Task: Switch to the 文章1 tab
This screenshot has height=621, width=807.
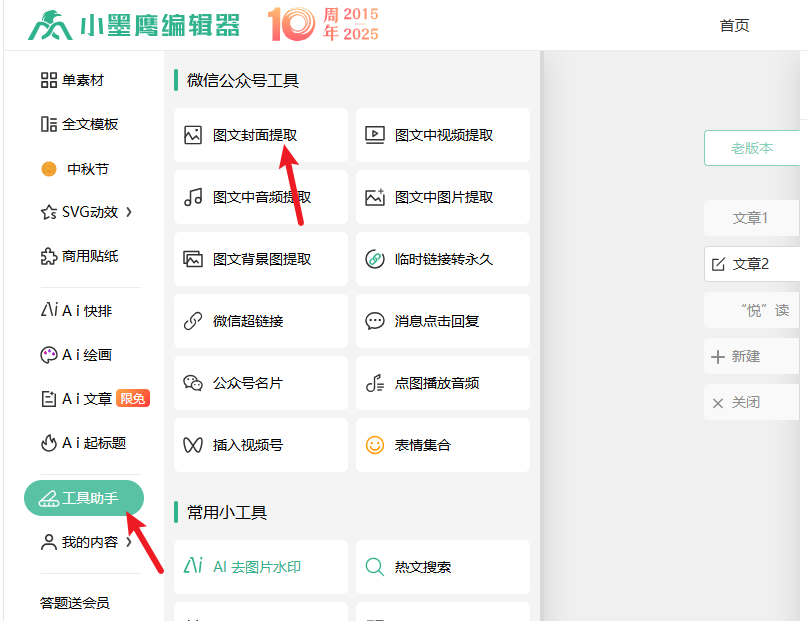Action: coord(750,218)
